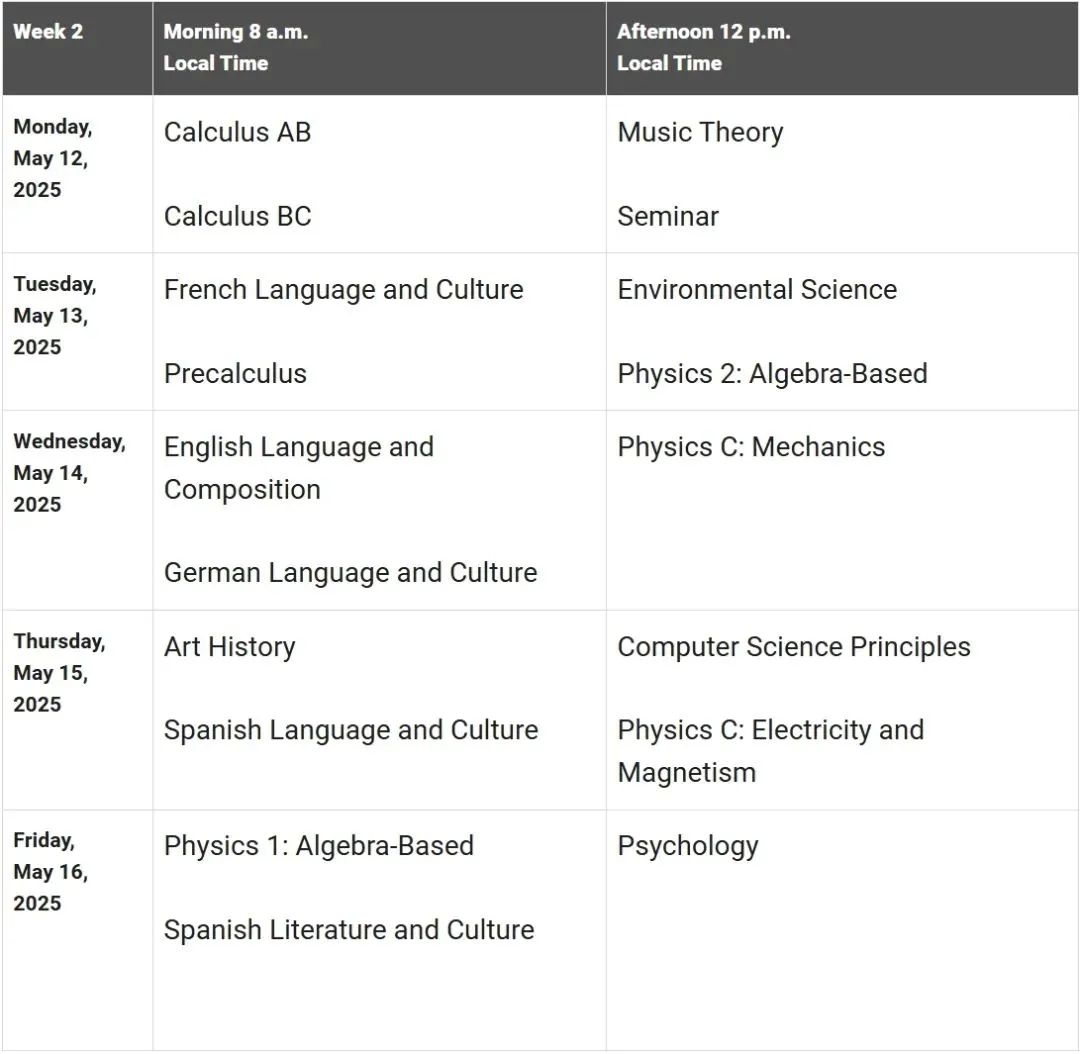Select Physics 1: Algebra-Based
This screenshot has width=1080, height=1054.
tap(318, 846)
